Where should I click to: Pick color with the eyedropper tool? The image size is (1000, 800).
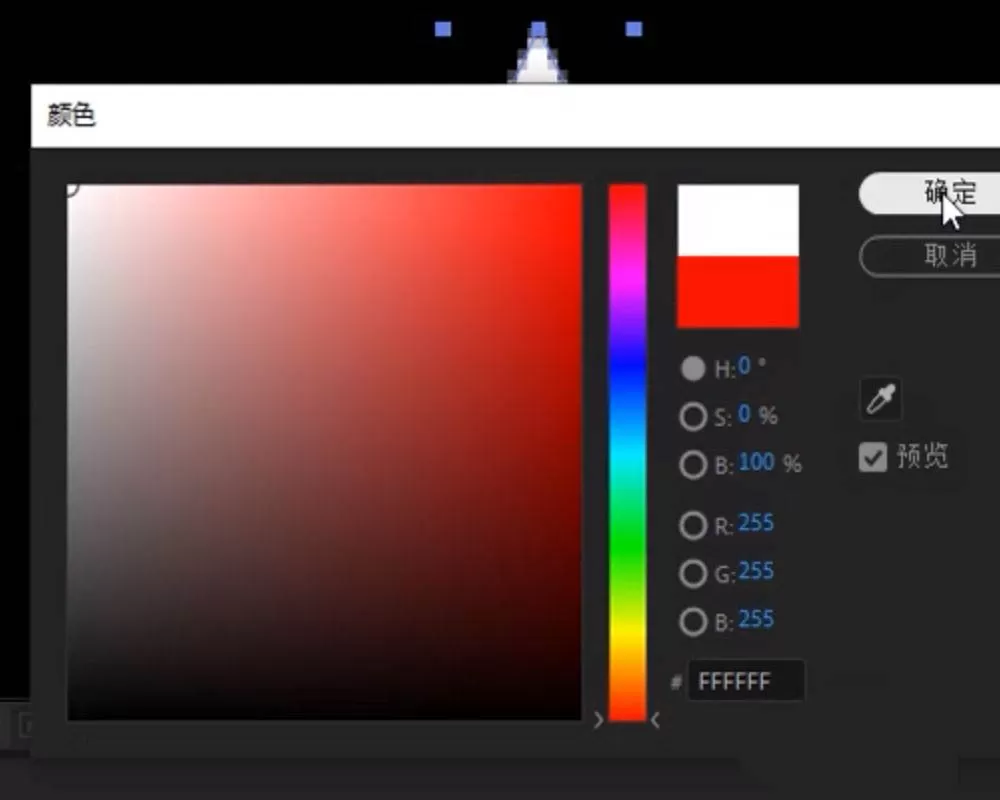click(x=881, y=399)
